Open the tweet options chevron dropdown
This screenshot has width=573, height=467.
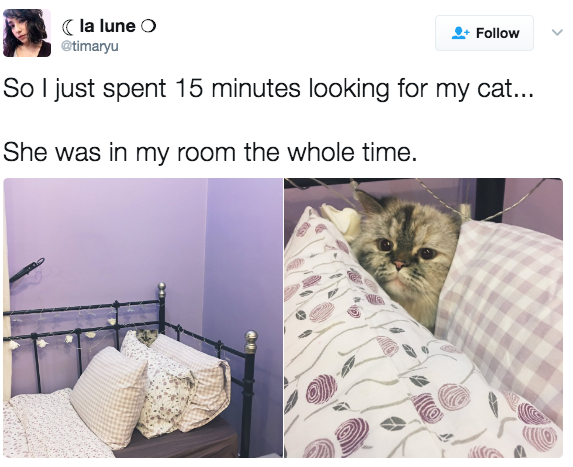557,33
